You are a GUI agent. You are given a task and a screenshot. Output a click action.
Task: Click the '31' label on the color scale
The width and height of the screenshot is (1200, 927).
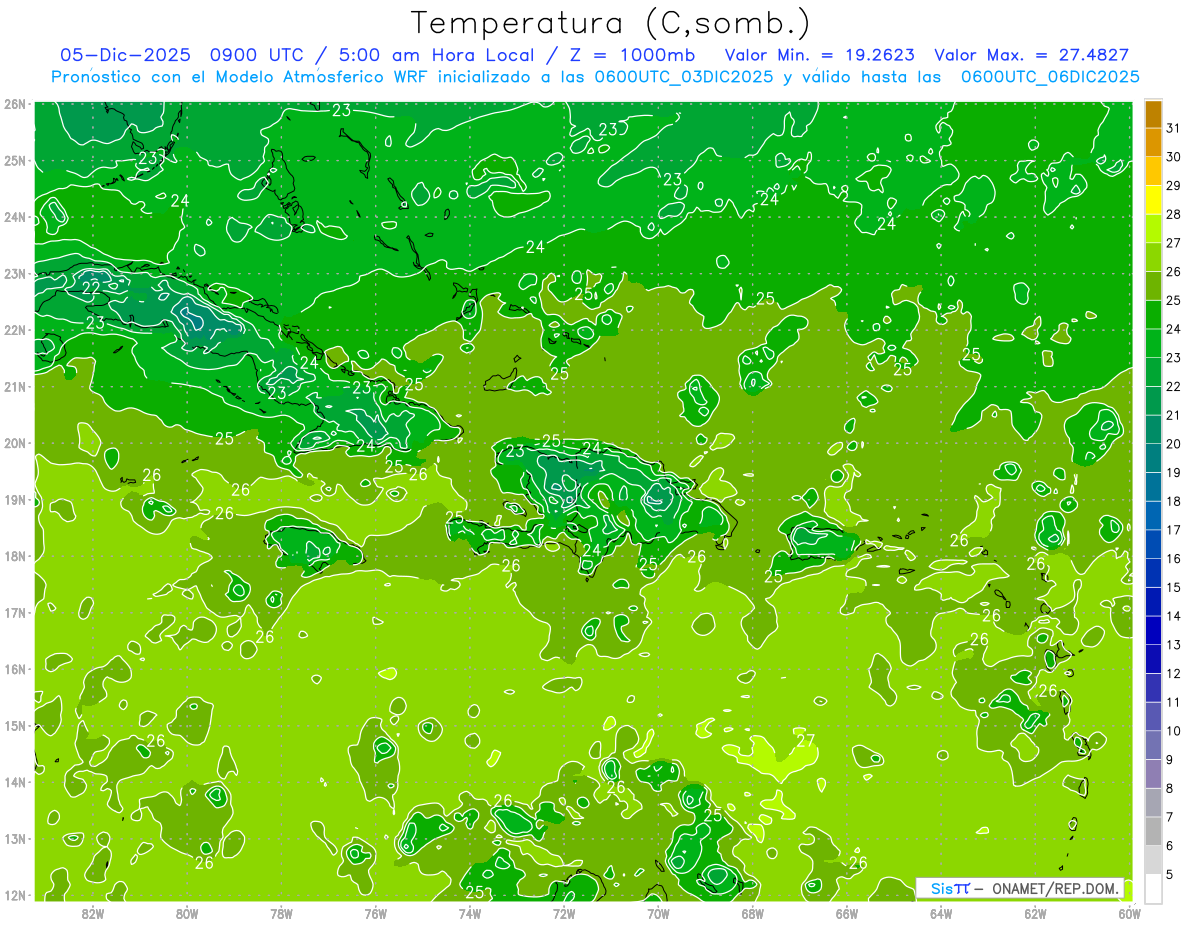point(1174,128)
